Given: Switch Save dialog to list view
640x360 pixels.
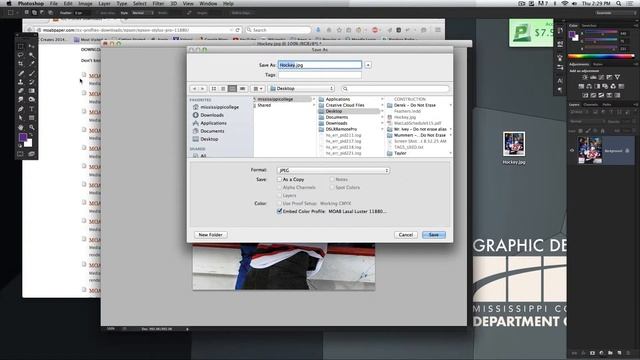Looking at the screenshot, I should 223,89.
